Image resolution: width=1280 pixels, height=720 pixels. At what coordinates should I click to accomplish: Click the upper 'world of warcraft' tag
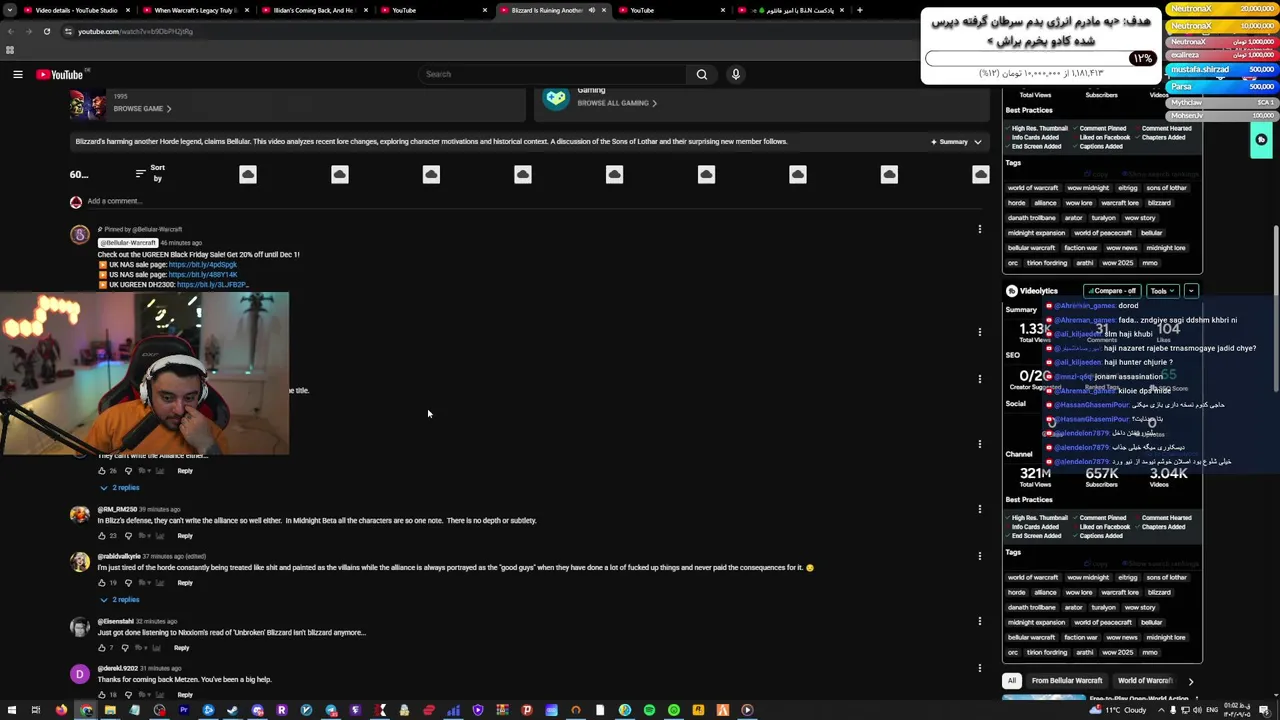tap(1032, 188)
